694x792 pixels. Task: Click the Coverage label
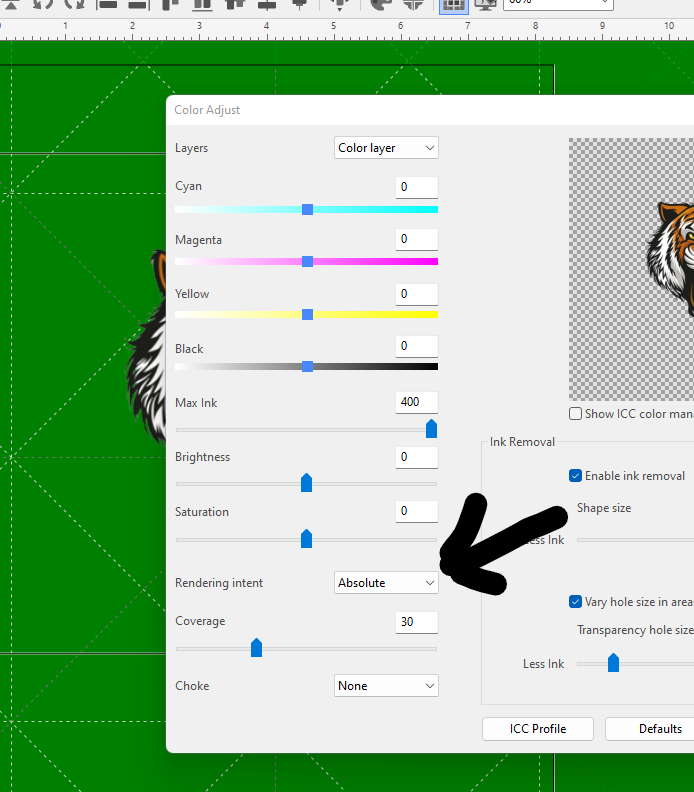(200, 621)
